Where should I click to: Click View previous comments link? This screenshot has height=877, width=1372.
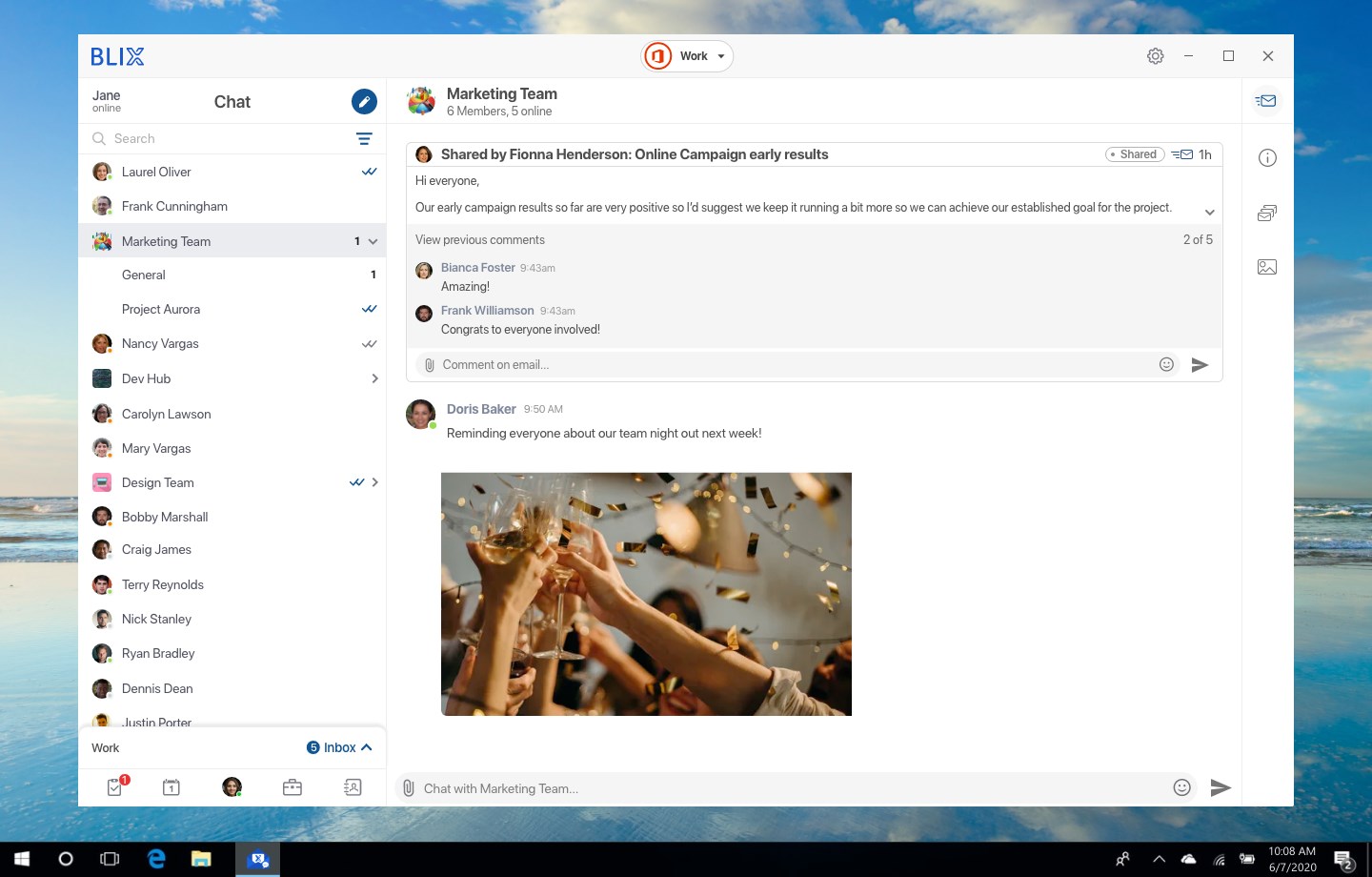tap(480, 240)
